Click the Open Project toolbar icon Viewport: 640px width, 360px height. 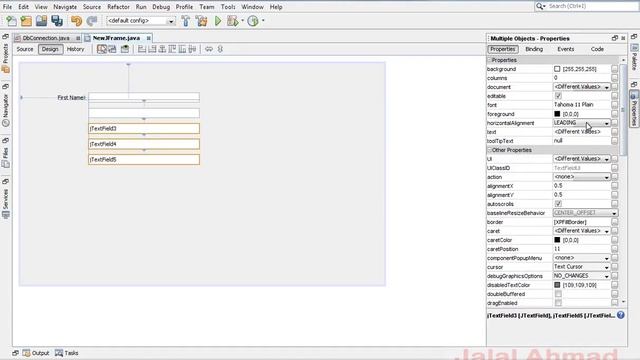click(x=41, y=21)
